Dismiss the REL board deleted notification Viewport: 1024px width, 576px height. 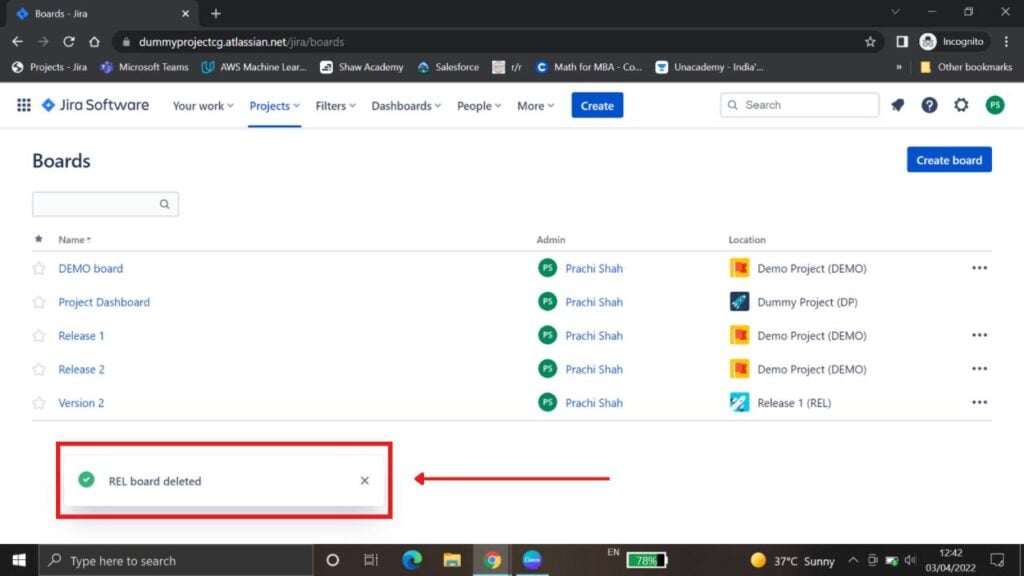click(x=365, y=481)
